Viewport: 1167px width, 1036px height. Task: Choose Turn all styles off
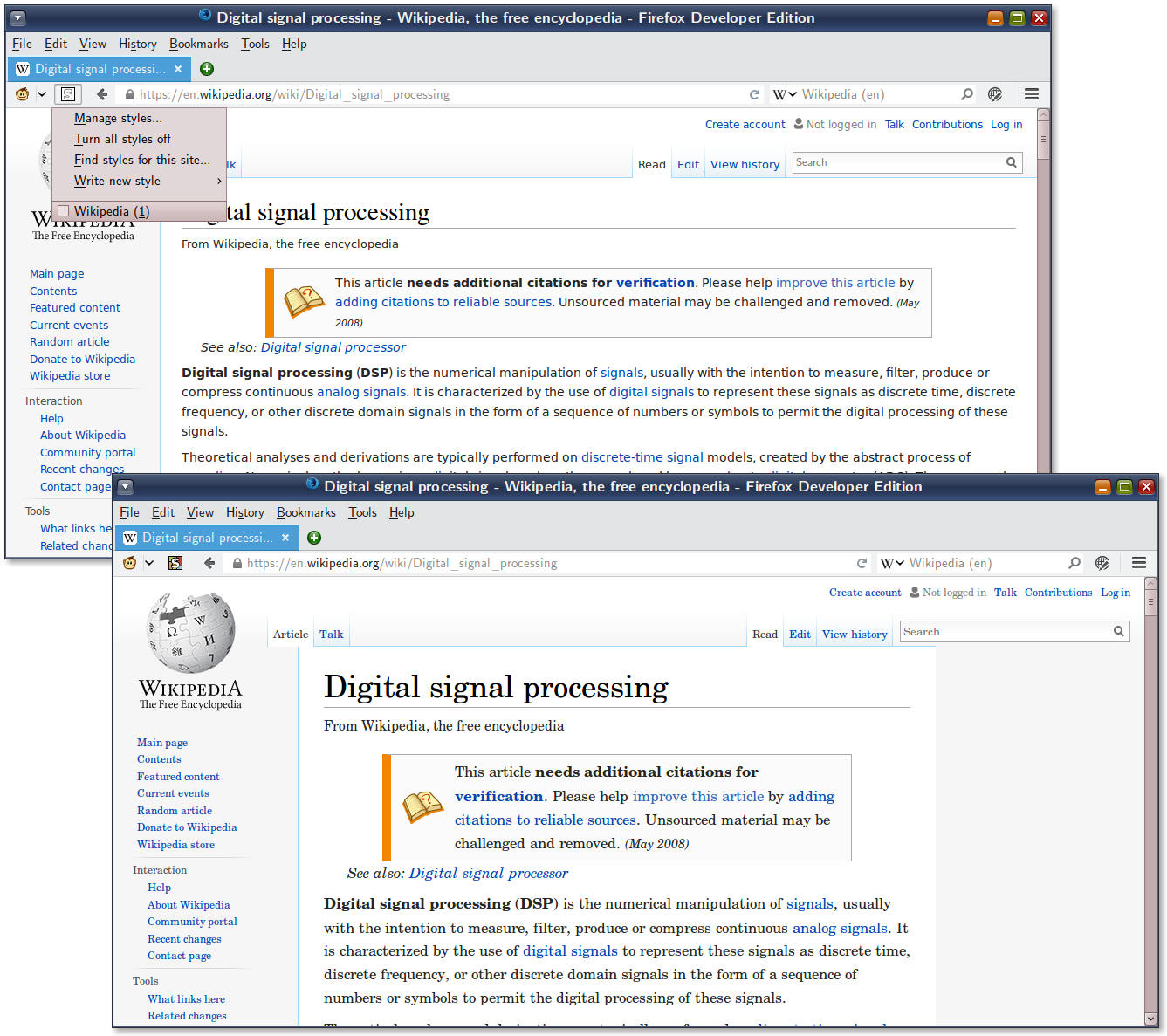click(139, 139)
